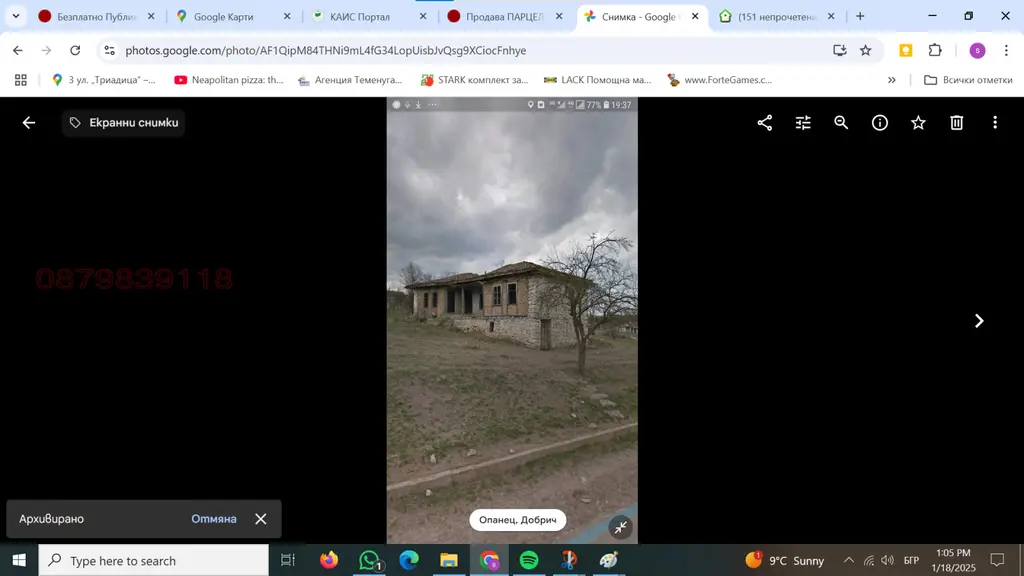This screenshot has width=1024, height=576.
Task: Share the photo with the share icon
Action: click(x=765, y=123)
